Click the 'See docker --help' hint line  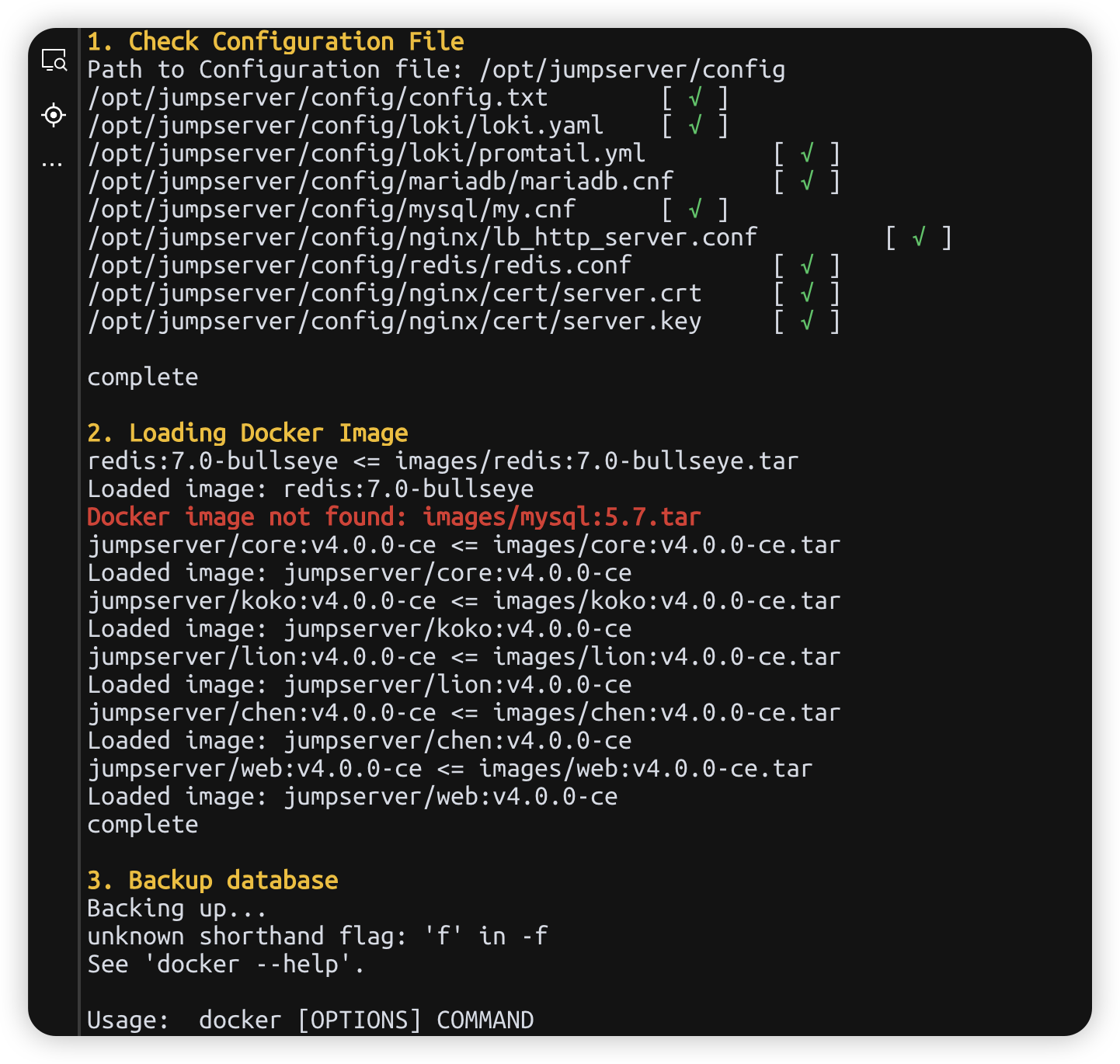coord(226,964)
